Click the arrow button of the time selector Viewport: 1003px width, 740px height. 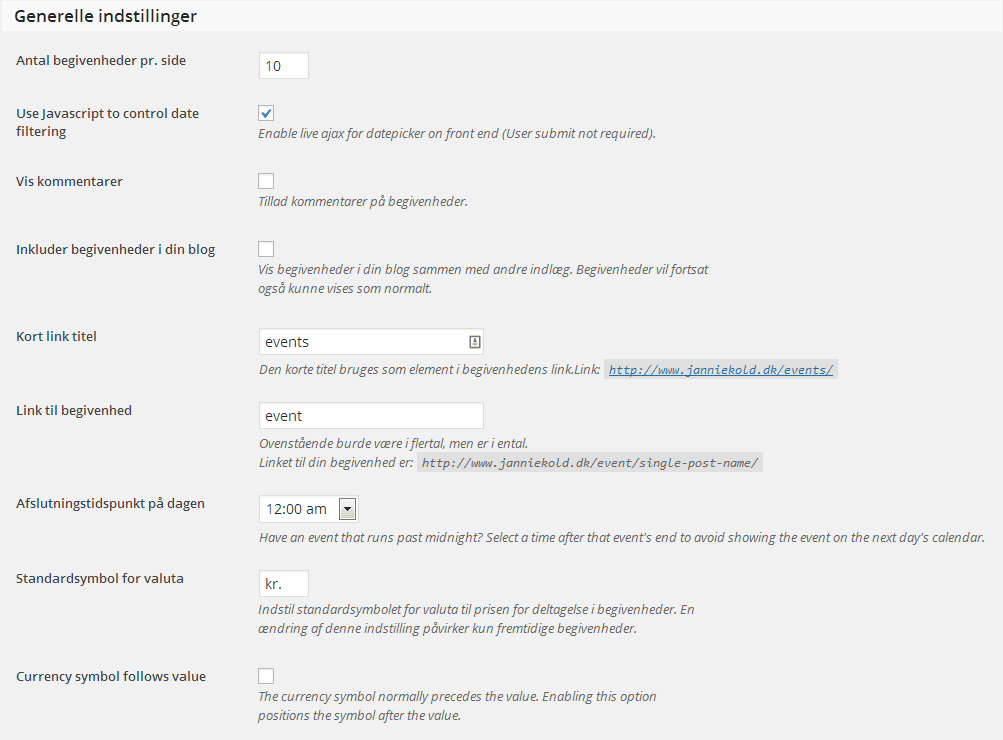(x=347, y=509)
